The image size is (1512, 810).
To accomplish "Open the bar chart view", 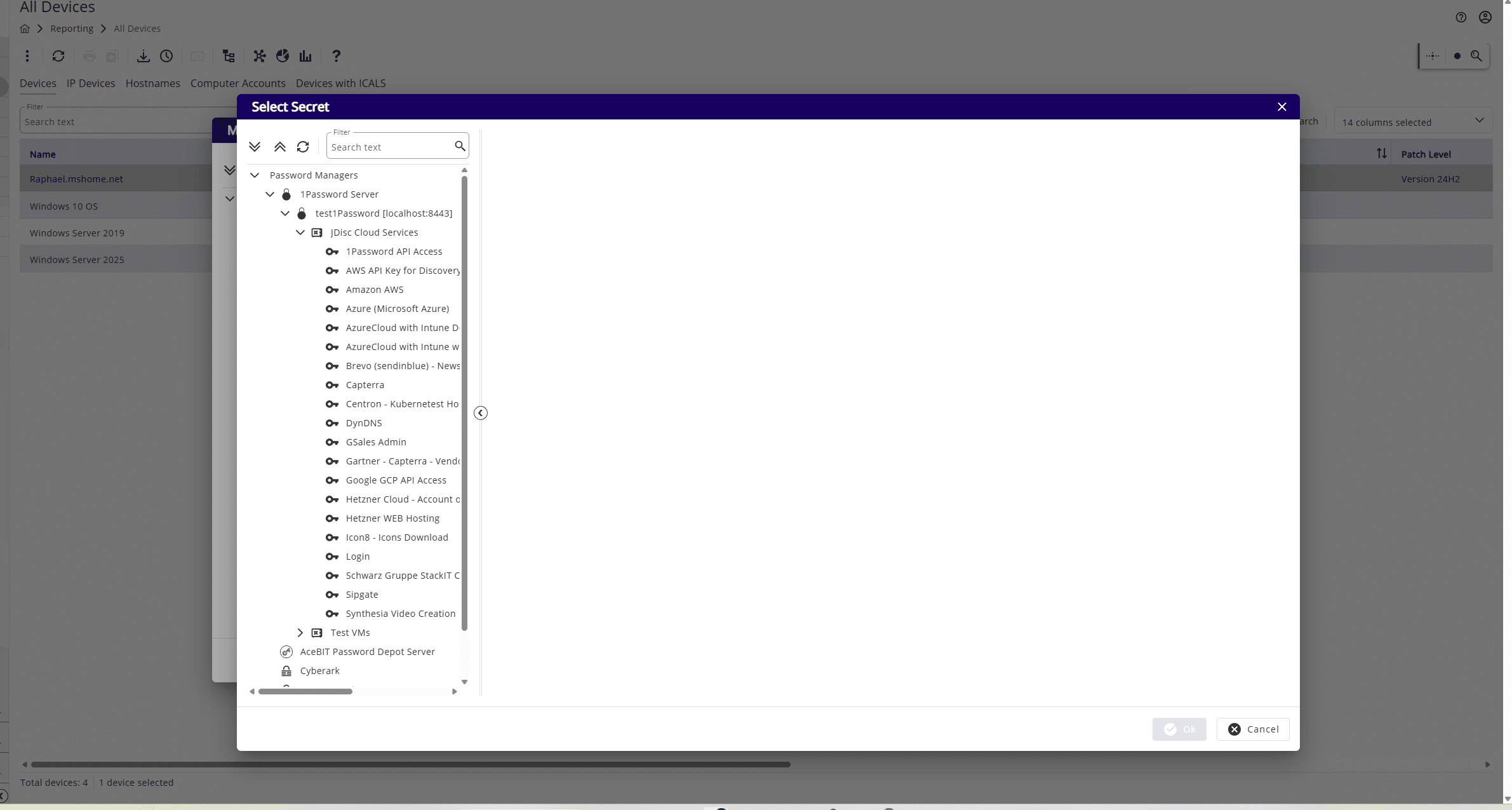I will (305, 57).
